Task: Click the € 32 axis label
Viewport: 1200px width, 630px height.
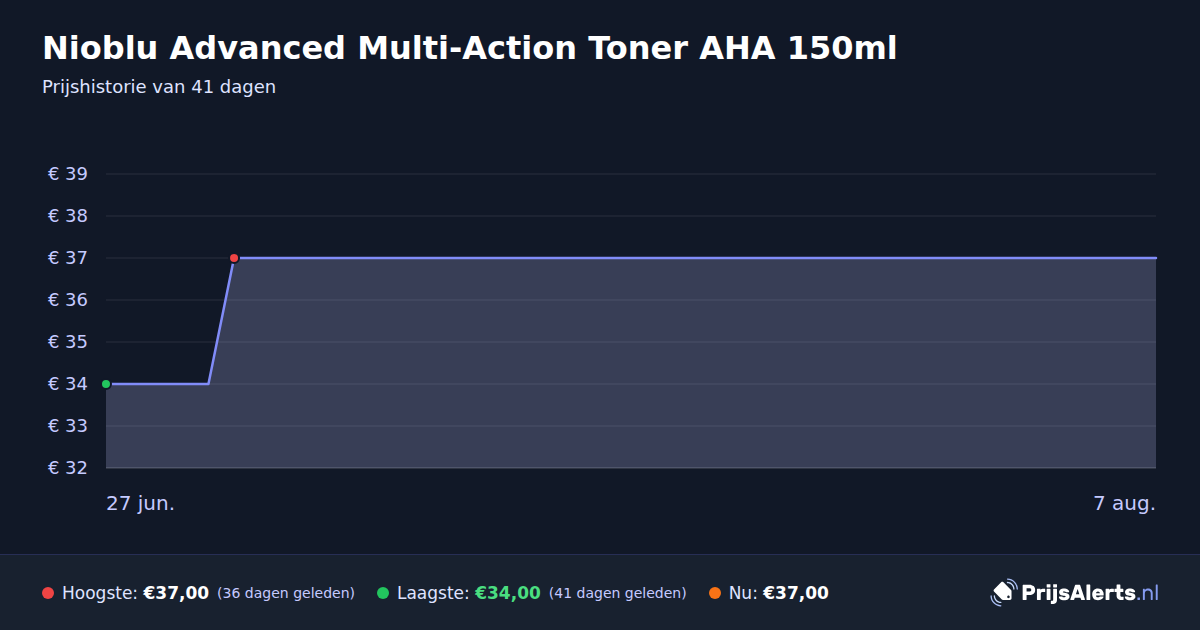Action: (x=68, y=468)
